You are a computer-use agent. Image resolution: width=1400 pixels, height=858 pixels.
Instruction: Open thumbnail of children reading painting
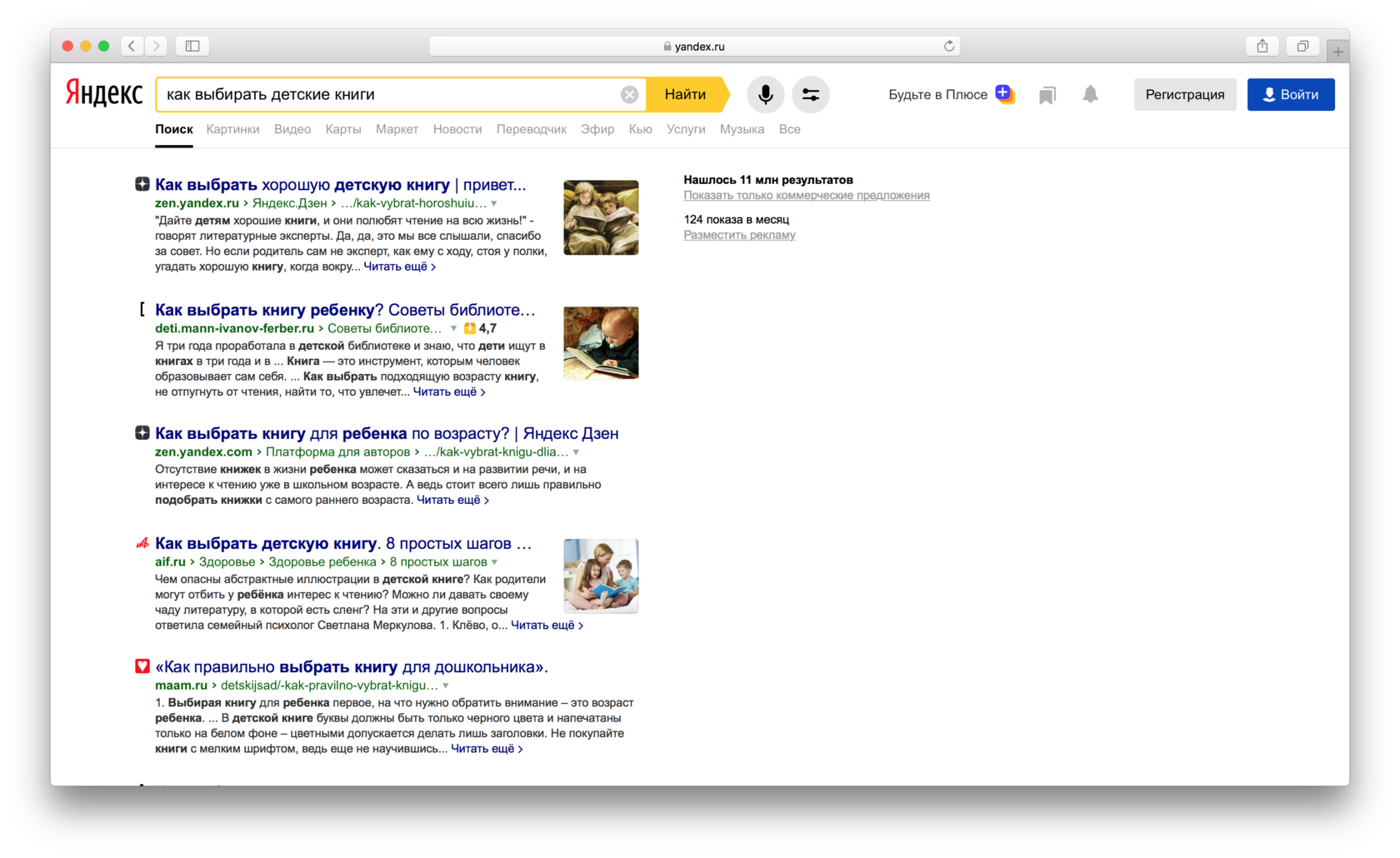tap(601, 217)
